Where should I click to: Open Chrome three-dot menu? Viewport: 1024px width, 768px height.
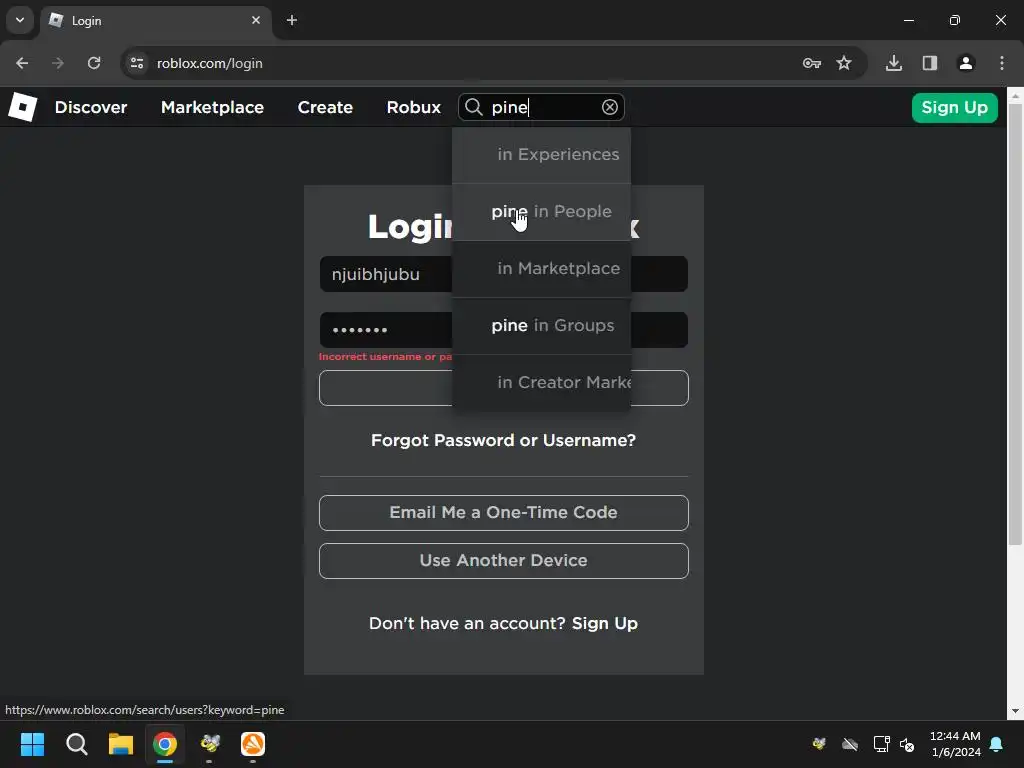click(x=1002, y=63)
